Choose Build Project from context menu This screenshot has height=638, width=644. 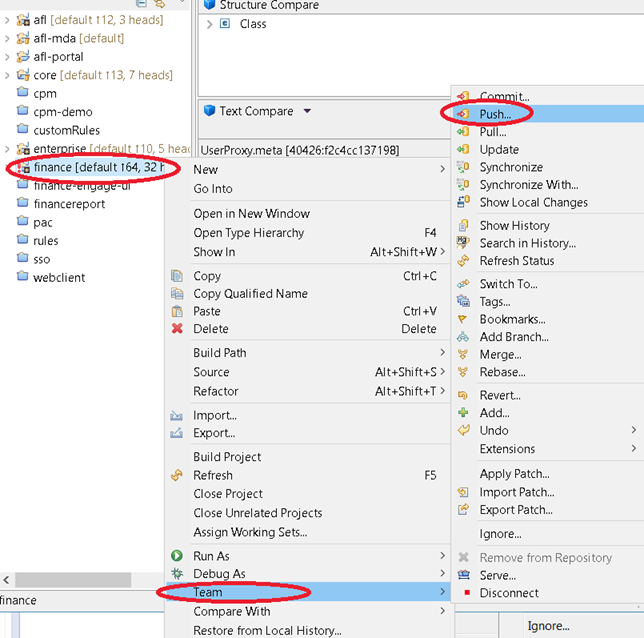[x=227, y=457]
